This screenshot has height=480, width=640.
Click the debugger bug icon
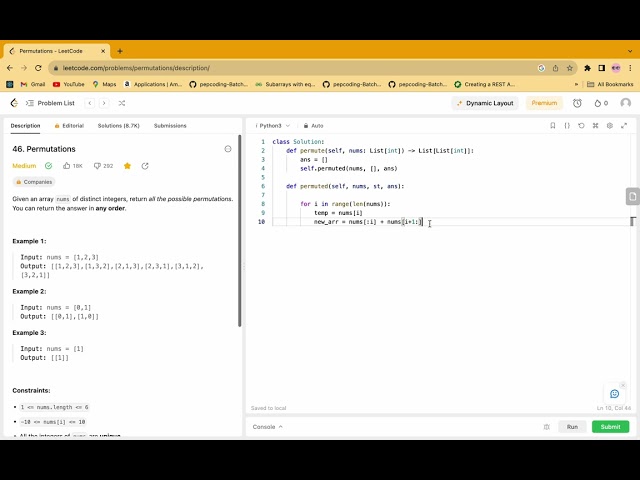coord(547,427)
